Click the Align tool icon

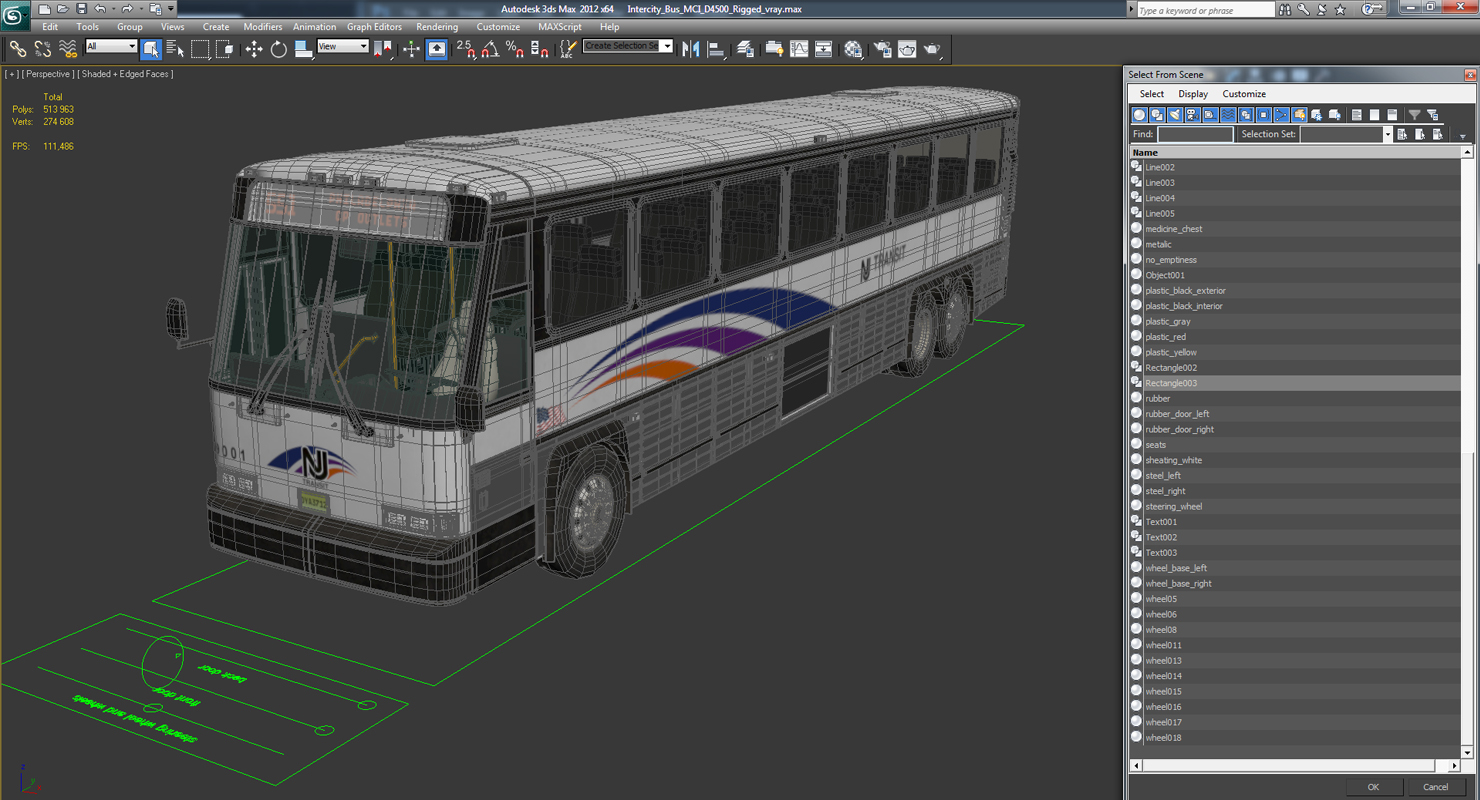coord(715,48)
